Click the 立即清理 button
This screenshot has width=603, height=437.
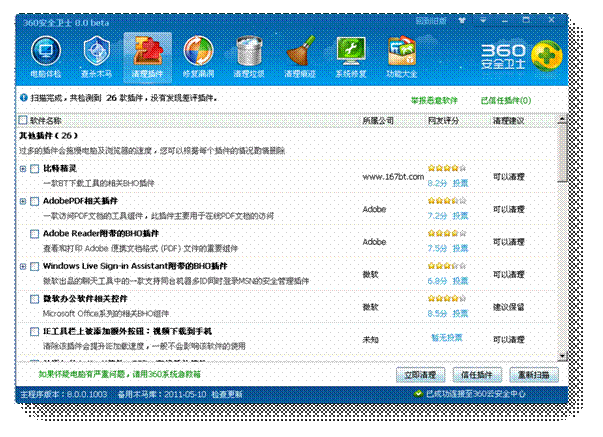pos(420,375)
